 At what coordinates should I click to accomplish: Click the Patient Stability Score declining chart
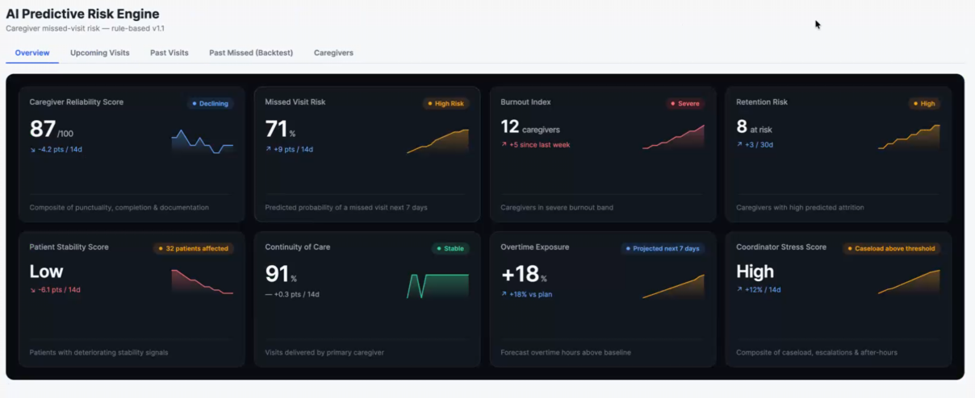(x=202, y=282)
